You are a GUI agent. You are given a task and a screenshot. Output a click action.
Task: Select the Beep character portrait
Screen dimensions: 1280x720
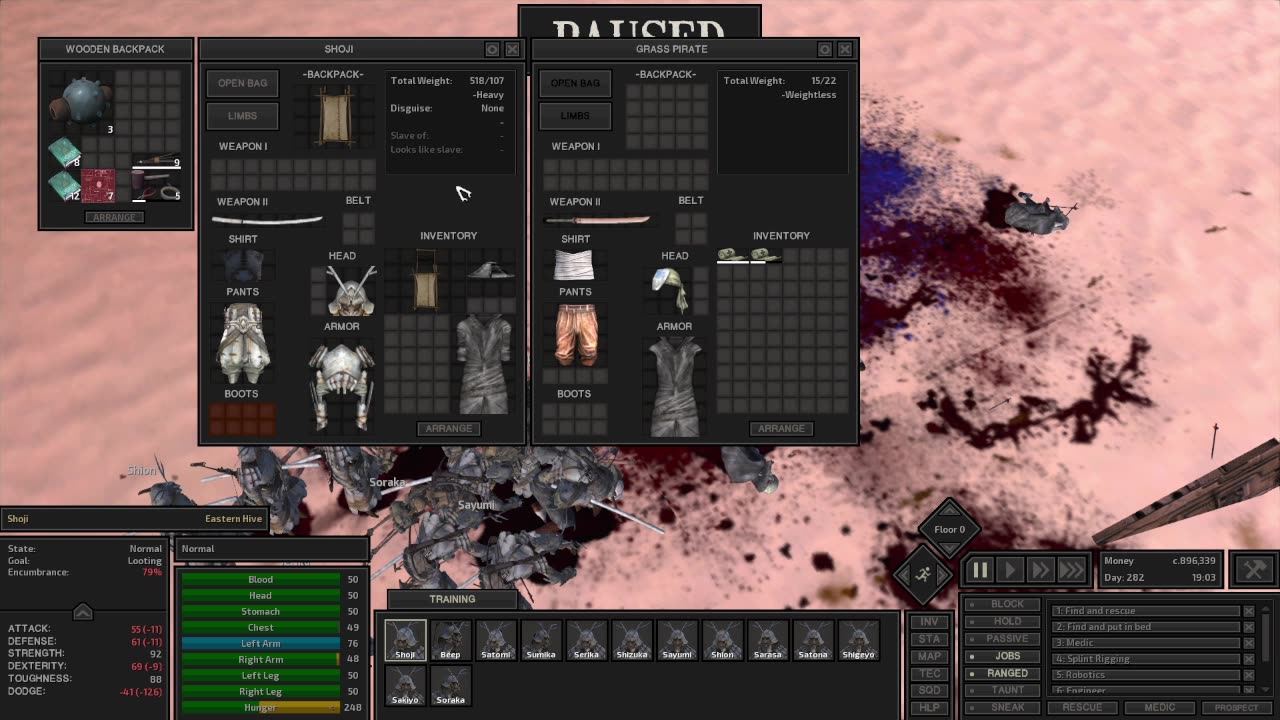click(450, 640)
